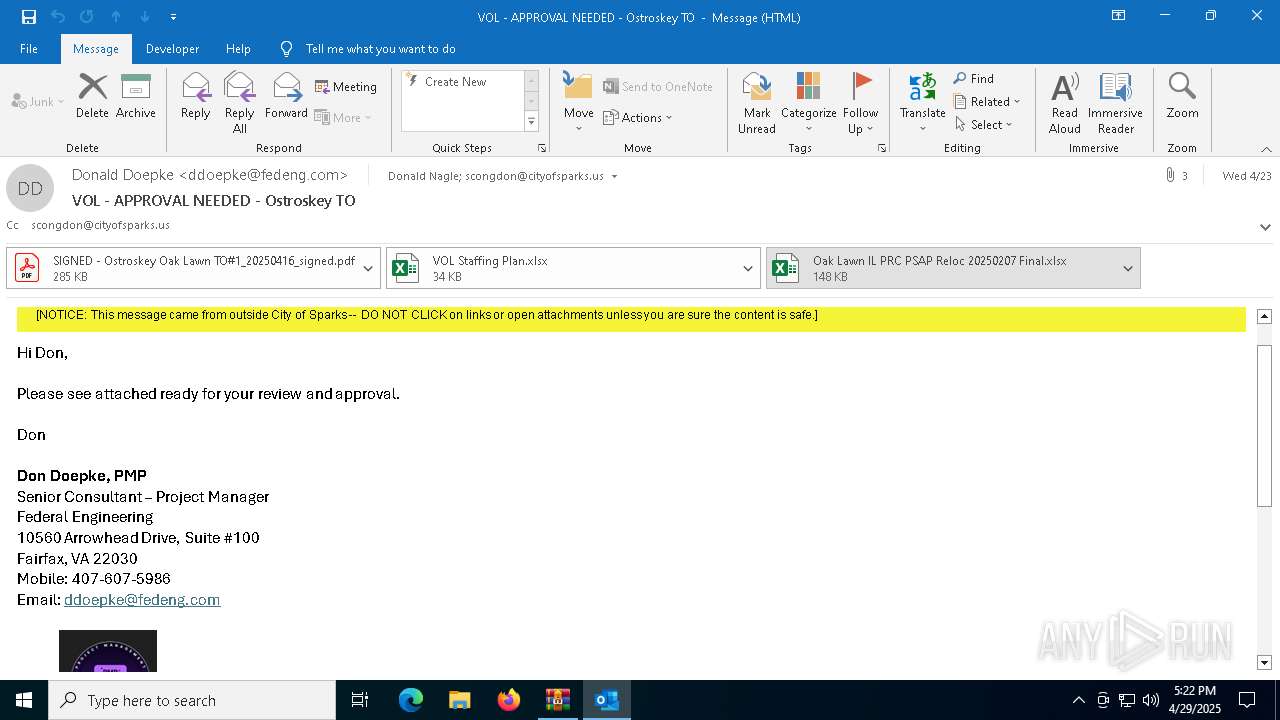Mark message as Unread
This screenshot has height=720, width=1280.
click(757, 102)
